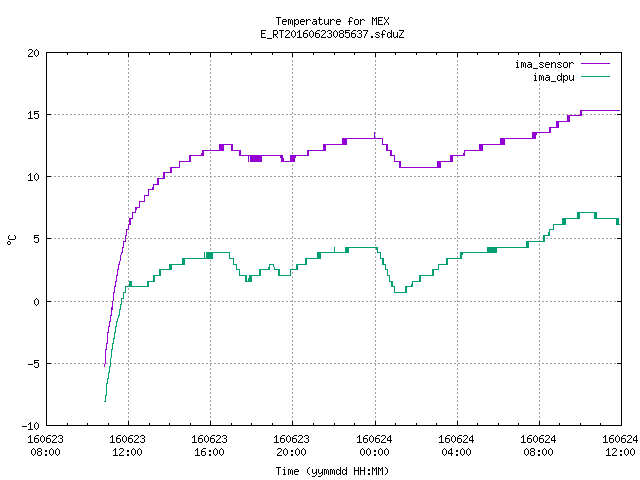
Task: Click the chart title 'Temperature for MEX'
Action: [332, 21]
